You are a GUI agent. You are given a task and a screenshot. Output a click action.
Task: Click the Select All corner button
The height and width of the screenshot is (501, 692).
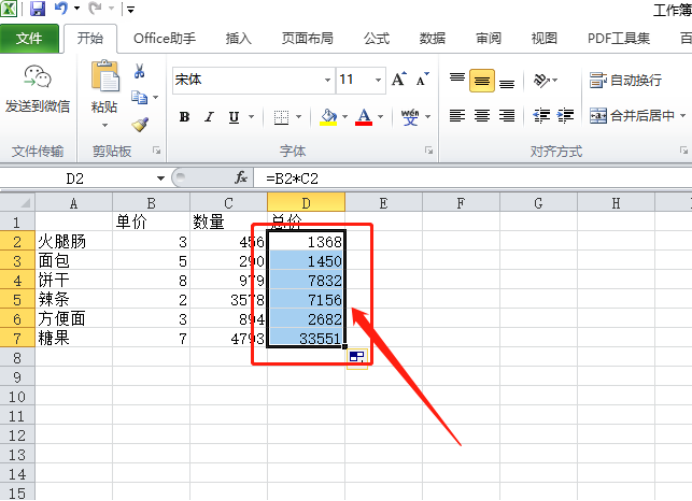(18, 203)
